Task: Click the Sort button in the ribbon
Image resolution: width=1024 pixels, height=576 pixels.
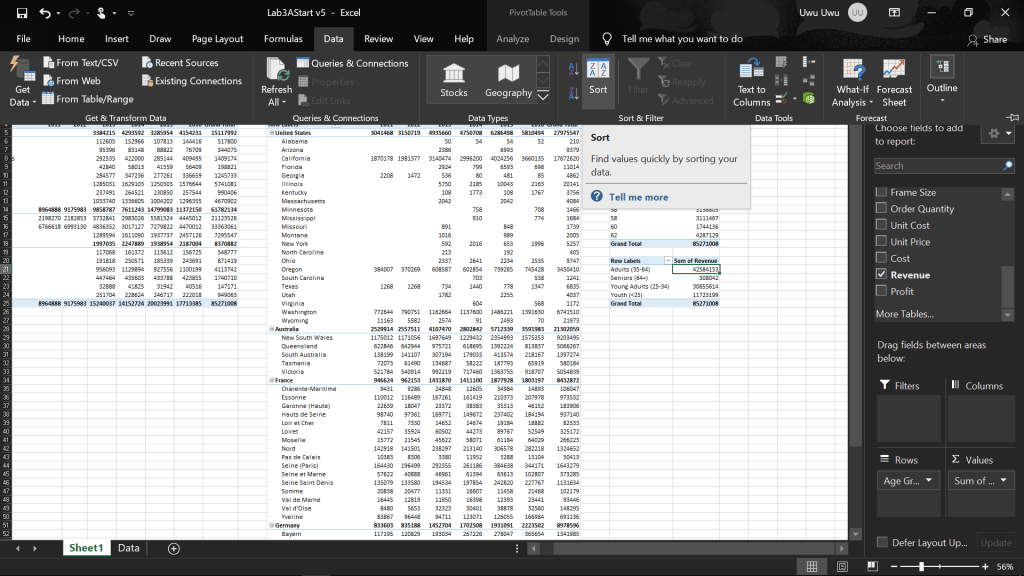Action: click(598, 78)
